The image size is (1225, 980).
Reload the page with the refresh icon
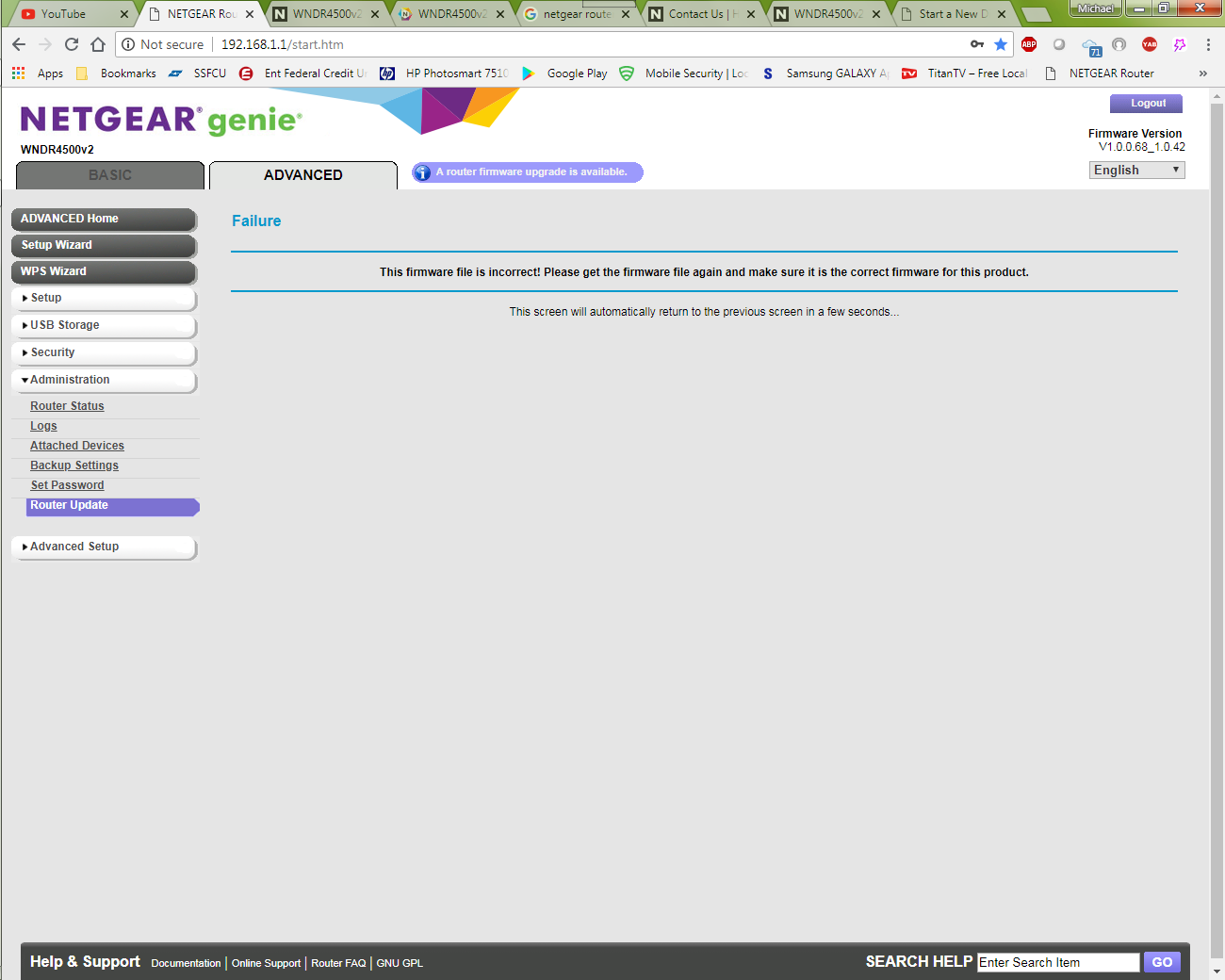(x=72, y=44)
